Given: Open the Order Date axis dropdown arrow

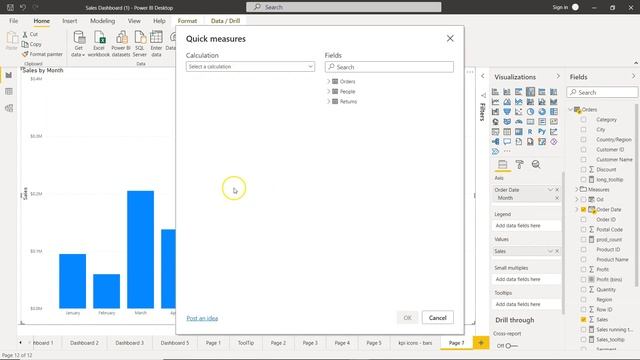Looking at the screenshot, I should pyautogui.click(x=550, y=190).
